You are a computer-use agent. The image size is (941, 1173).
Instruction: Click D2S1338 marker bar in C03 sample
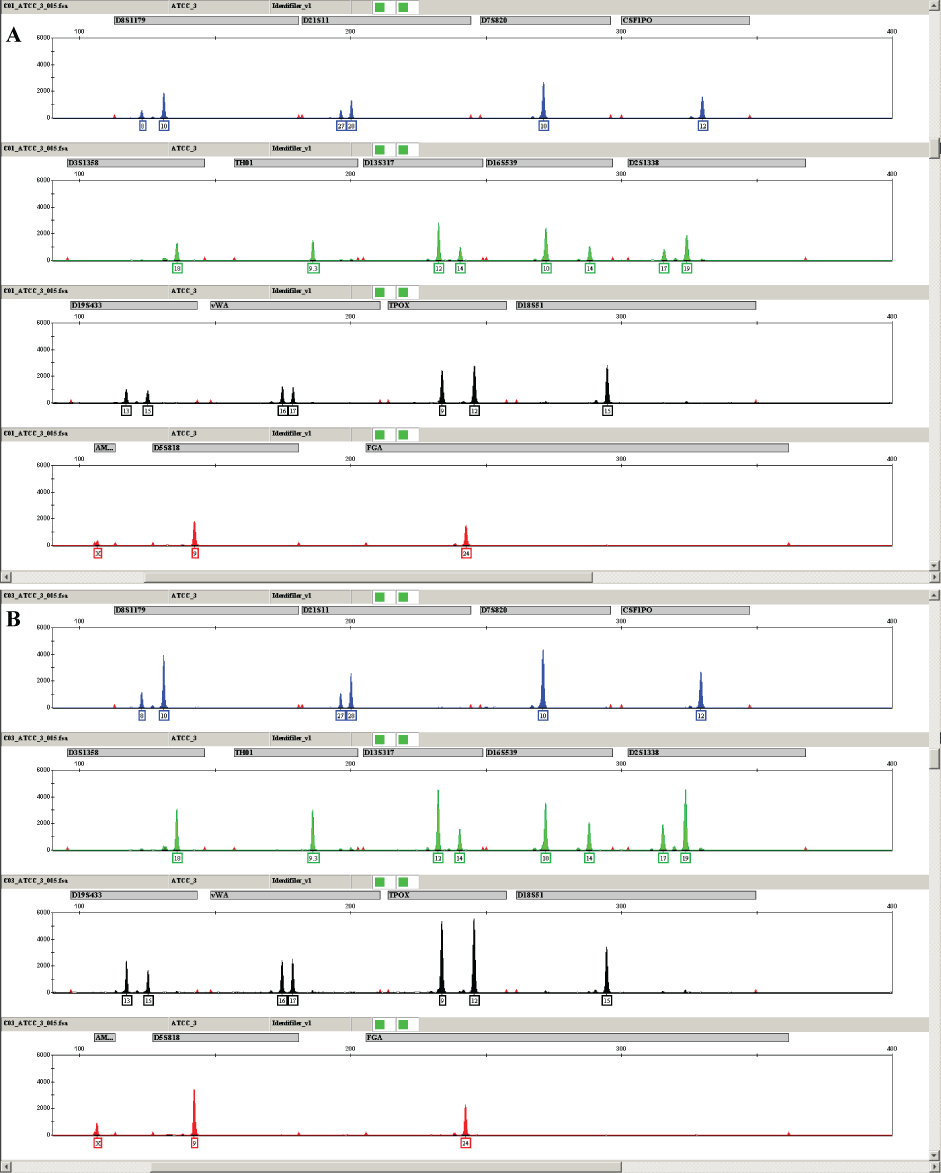tap(717, 753)
